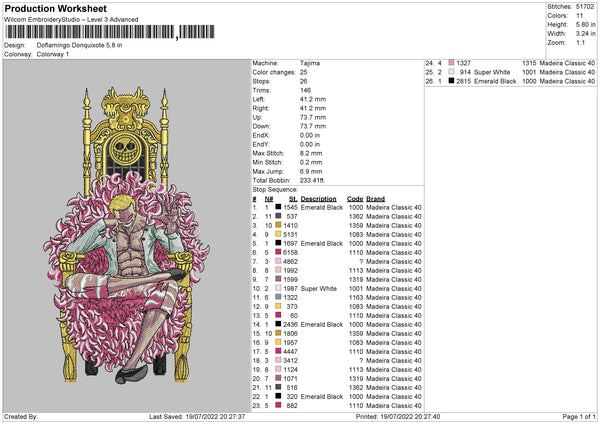Viewport: 600px width, 424px height.
Task: Select the Trims value '146'
Action: tap(305, 90)
